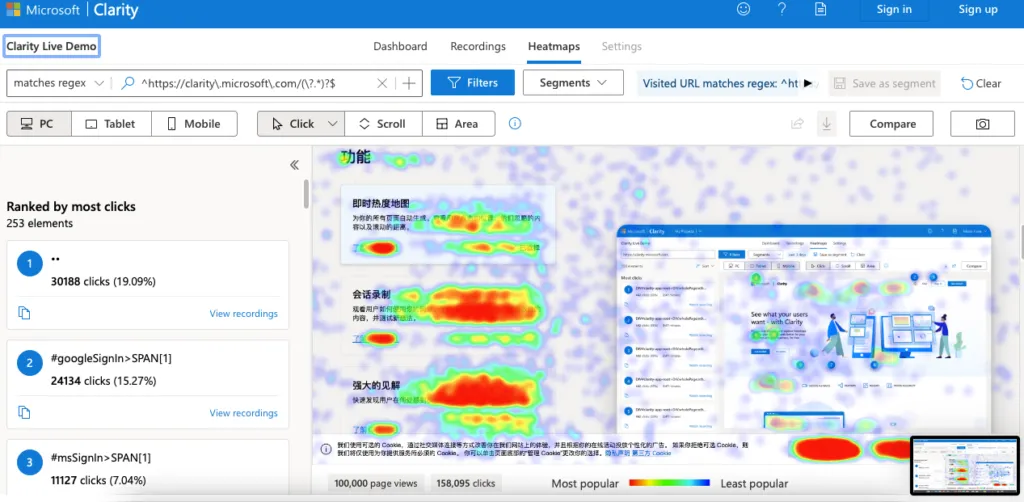View recordings for #googleSignIn element

[244, 413]
